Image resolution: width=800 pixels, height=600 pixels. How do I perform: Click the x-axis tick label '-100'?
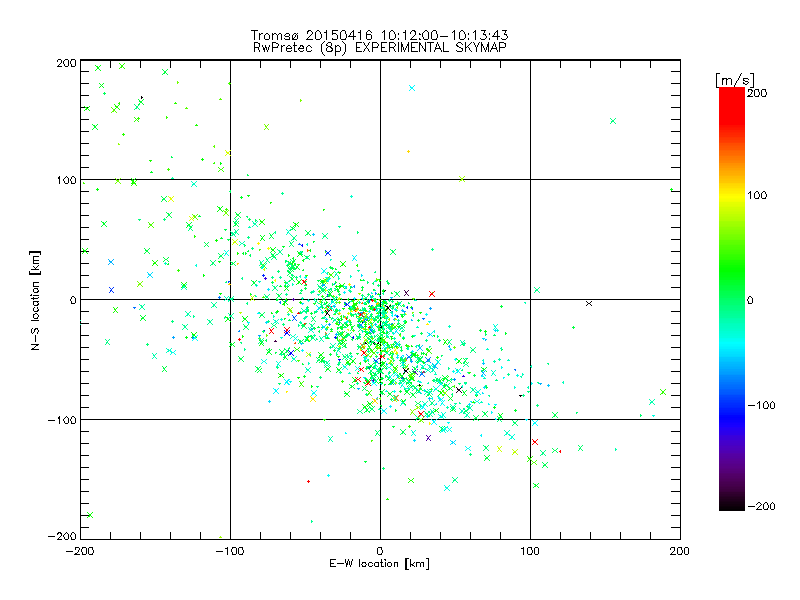point(230,551)
